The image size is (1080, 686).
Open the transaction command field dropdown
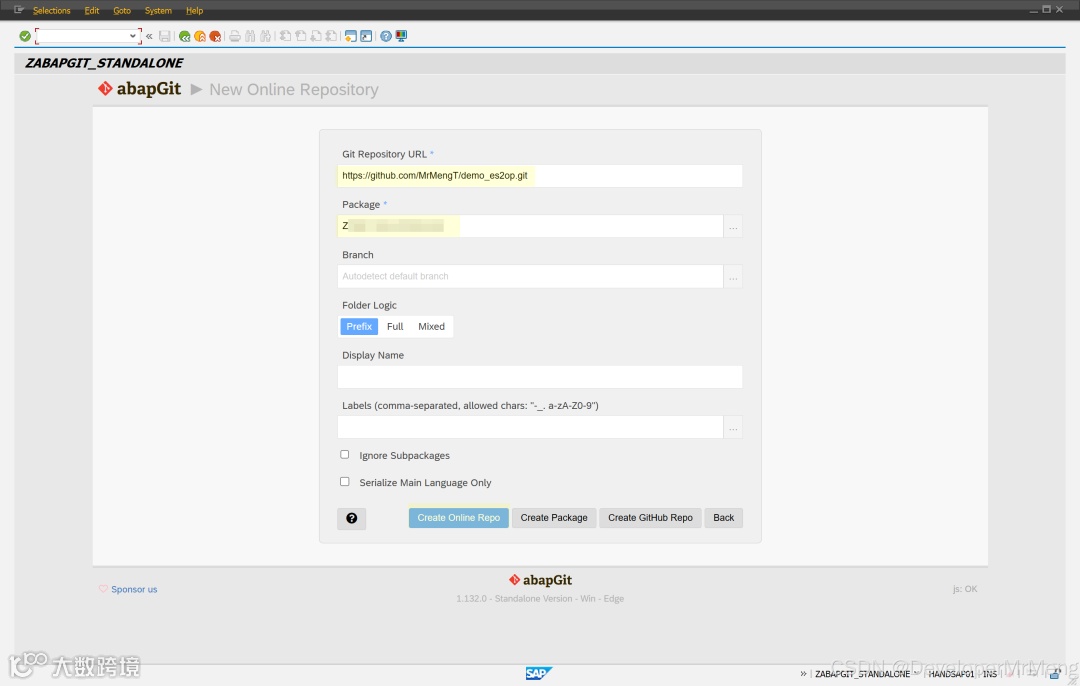pos(132,36)
